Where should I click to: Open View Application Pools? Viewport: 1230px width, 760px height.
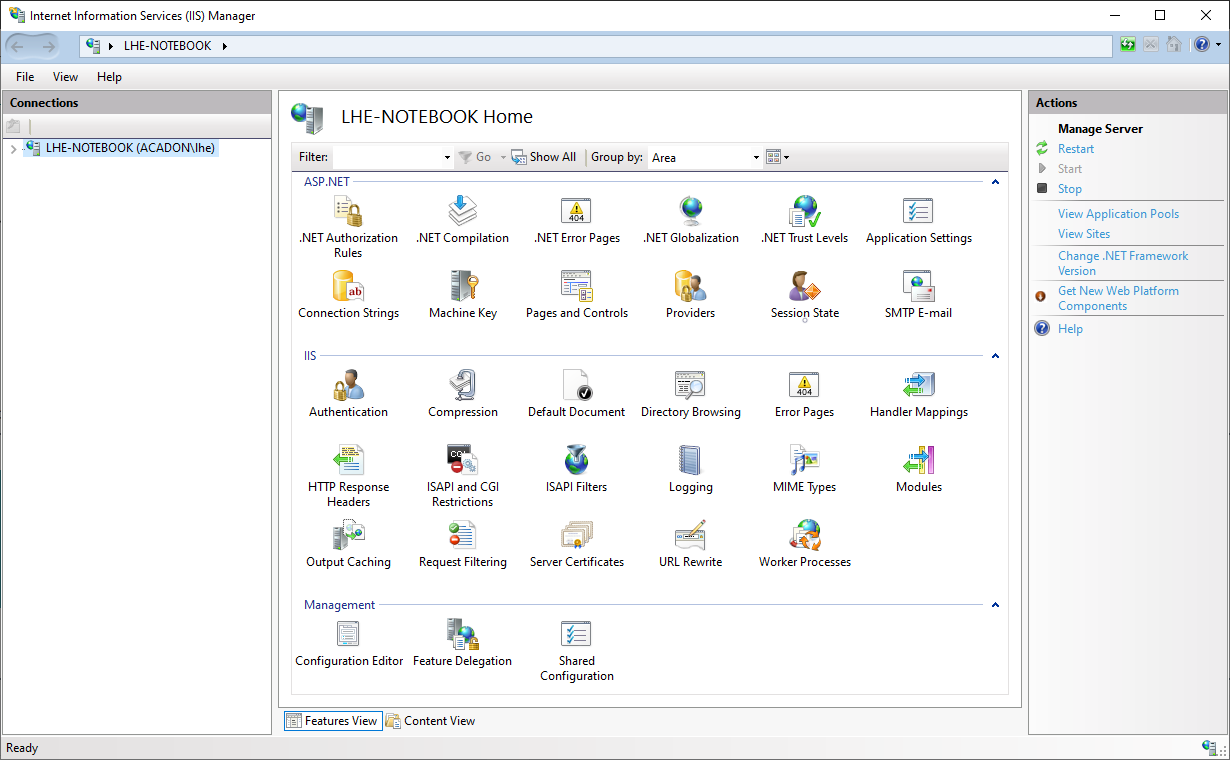point(1117,213)
